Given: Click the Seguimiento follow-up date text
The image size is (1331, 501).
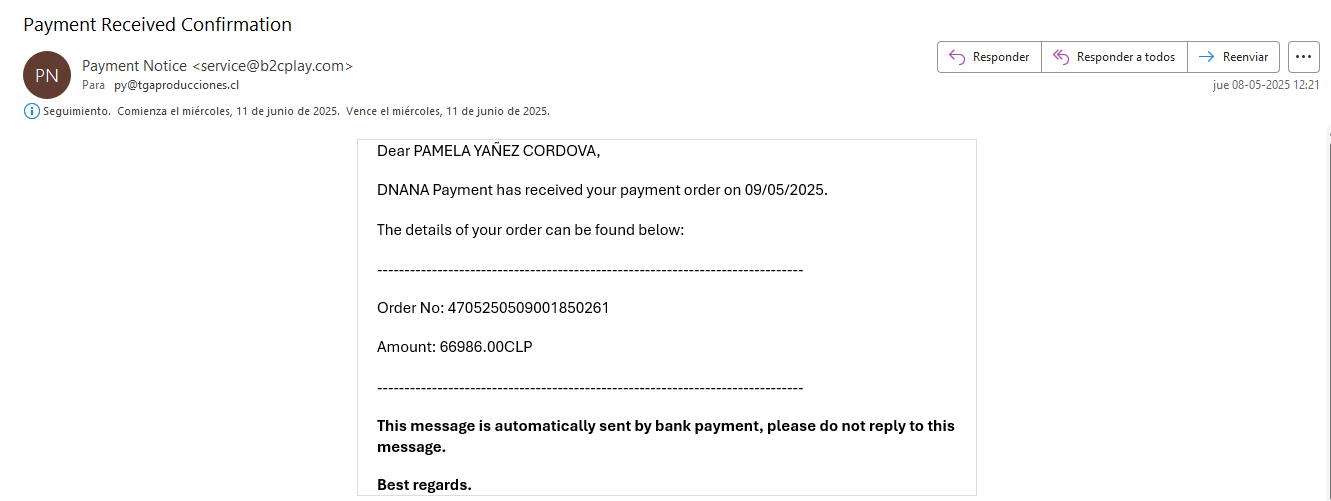Looking at the screenshot, I should [x=296, y=111].
